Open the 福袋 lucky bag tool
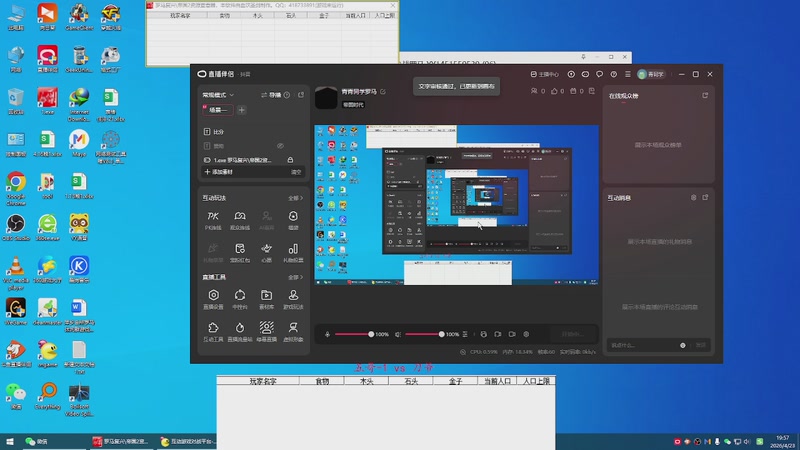Image resolution: width=800 pixels, height=450 pixels. point(293,220)
